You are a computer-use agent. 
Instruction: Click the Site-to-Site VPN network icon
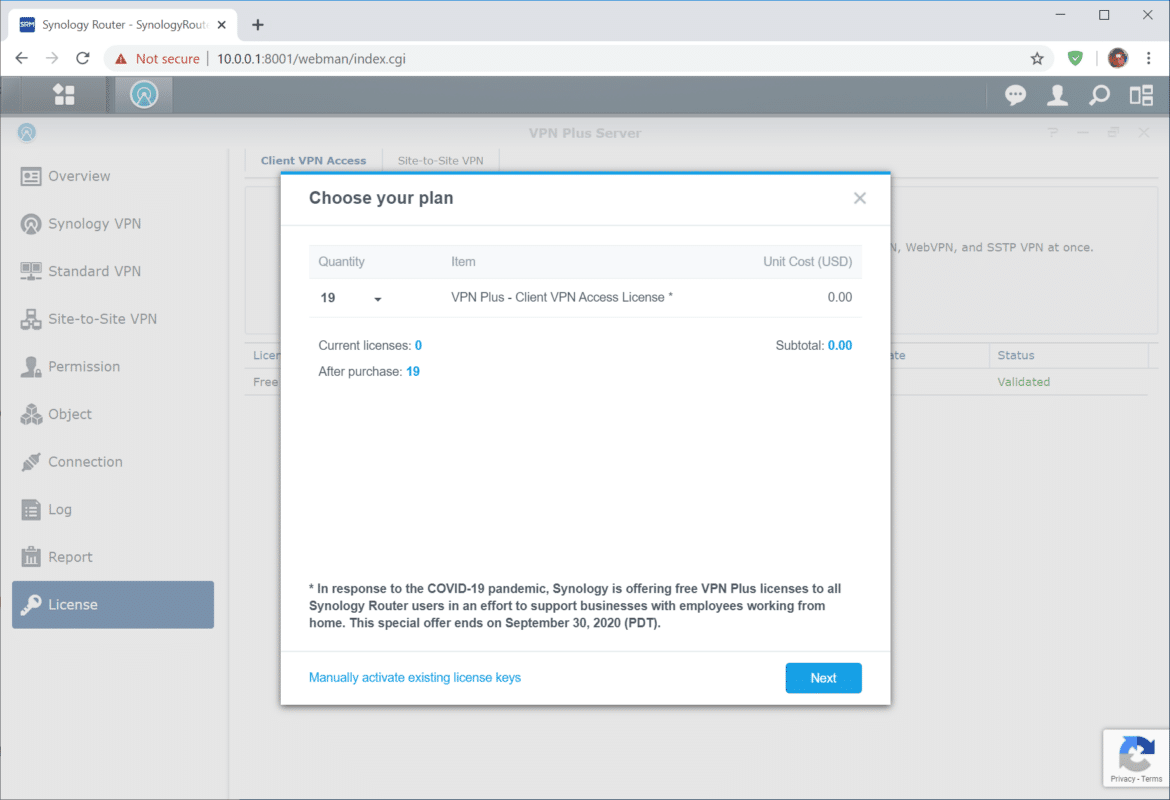point(31,319)
